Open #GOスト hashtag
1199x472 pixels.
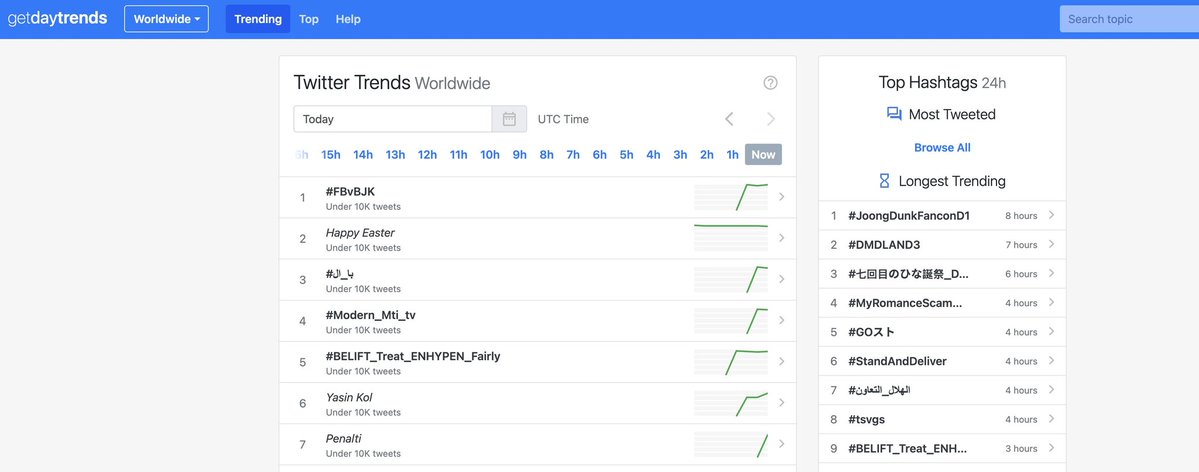[872, 332]
